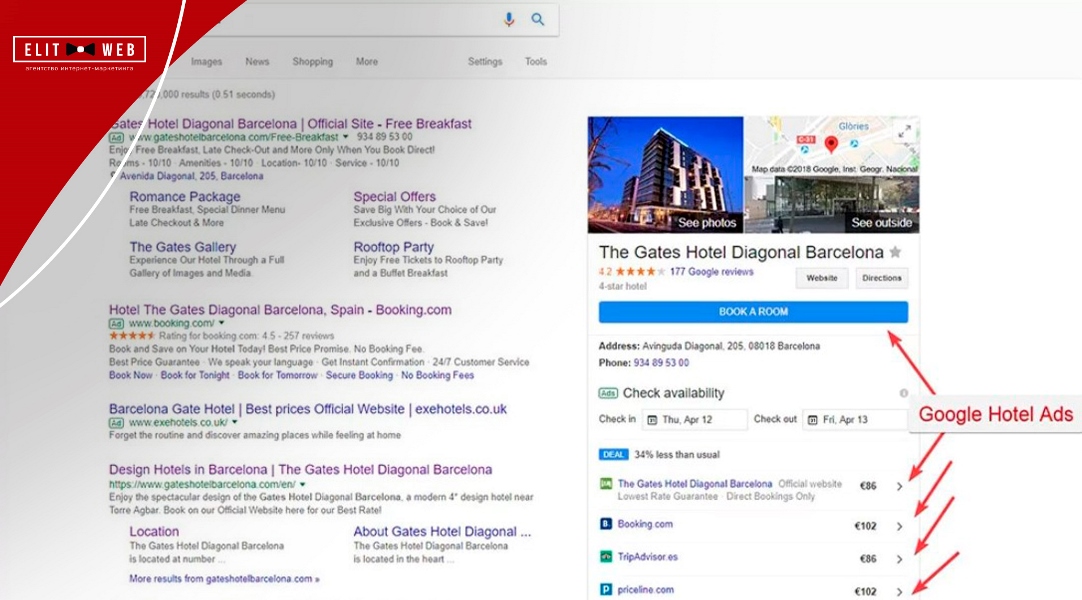Click the Book for Tomorrow link
This screenshot has height=600, width=1082.
(x=277, y=375)
